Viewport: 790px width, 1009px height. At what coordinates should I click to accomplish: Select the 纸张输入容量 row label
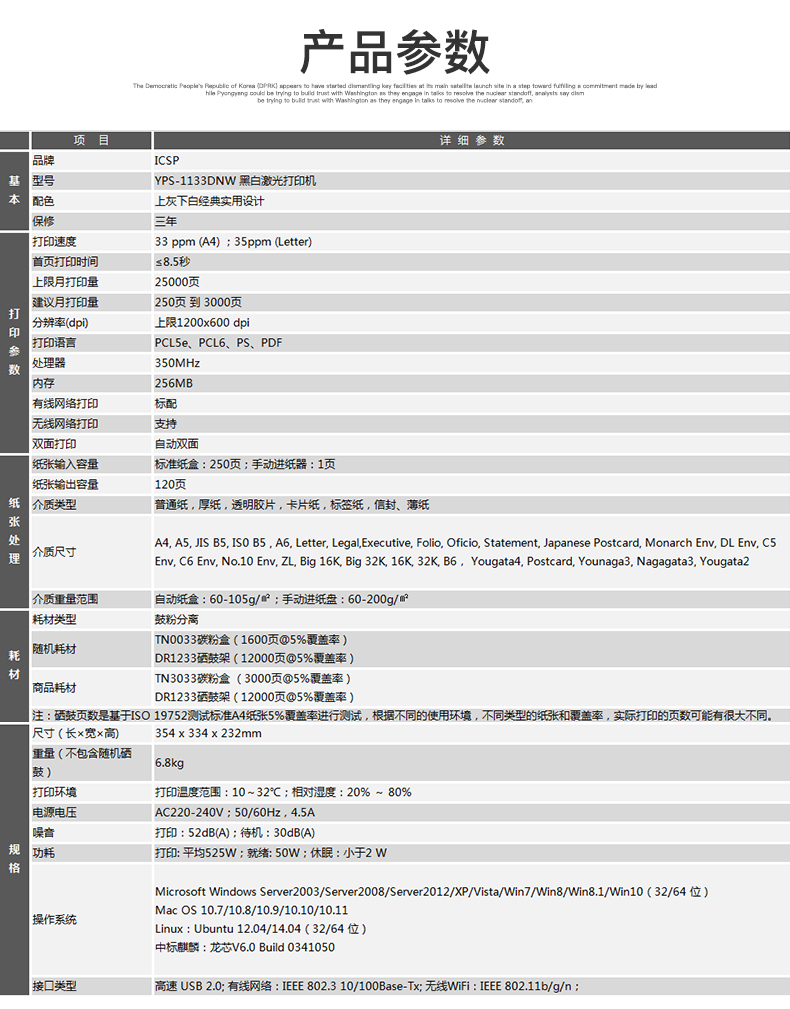tap(66, 465)
